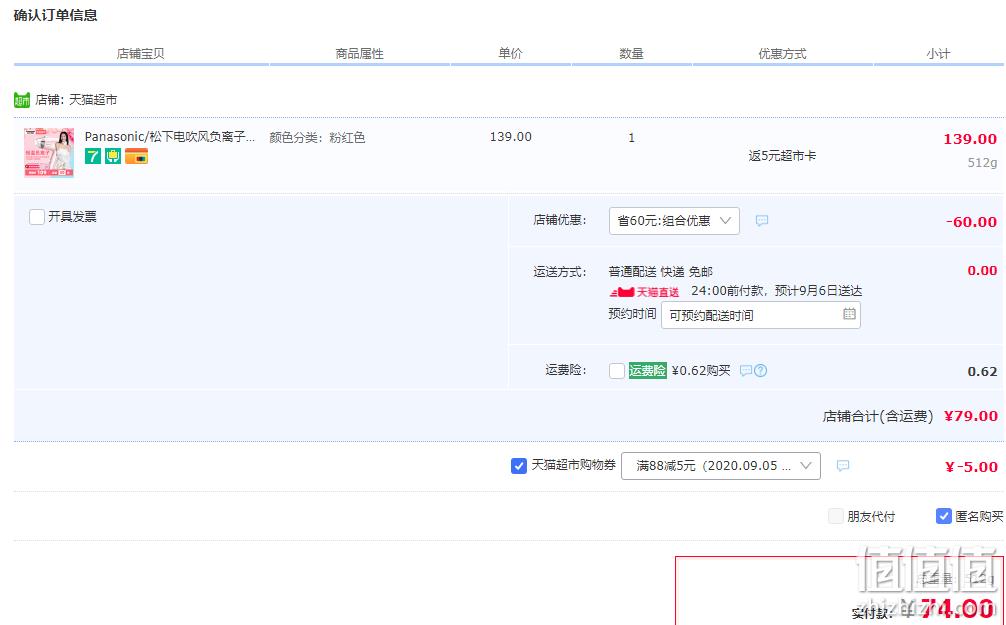
Task: Click the 商品属性 column header
Action: [x=359, y=54]
